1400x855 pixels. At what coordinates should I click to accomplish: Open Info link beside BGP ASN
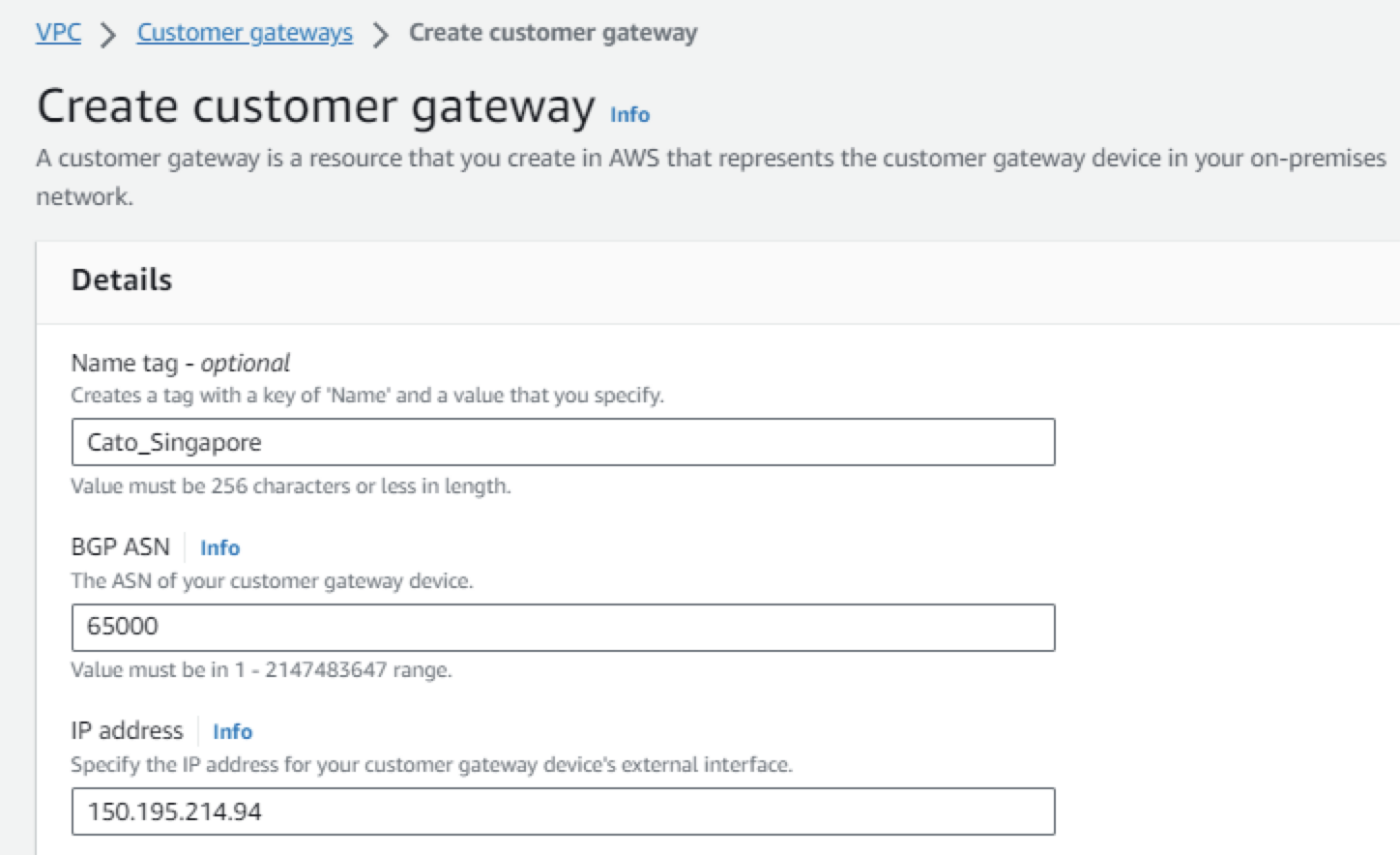(x=219, y=547)
